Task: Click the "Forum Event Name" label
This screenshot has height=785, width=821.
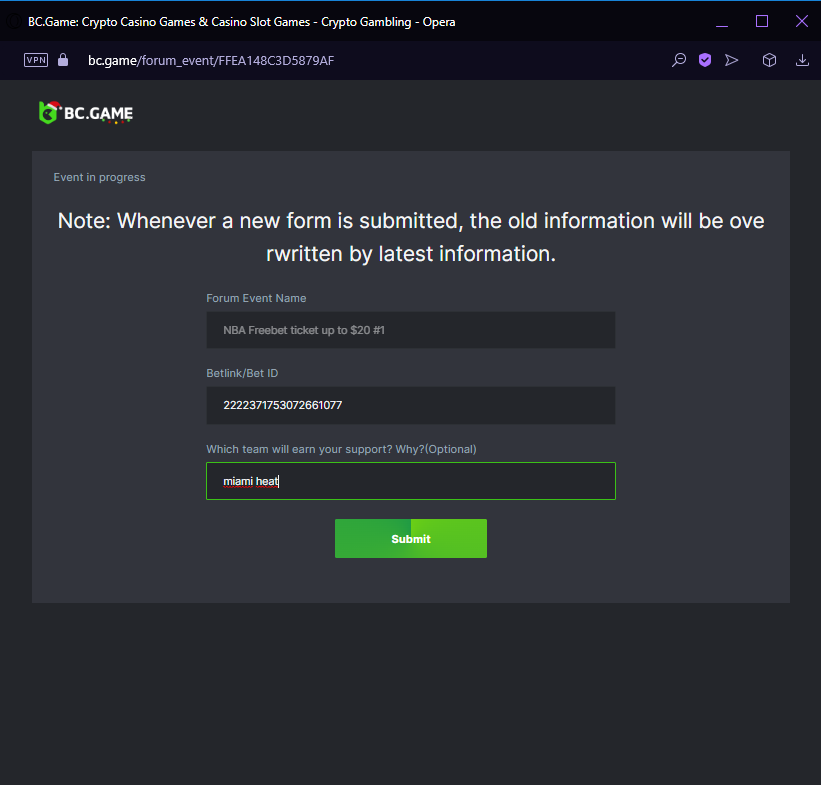Action: 256,298
